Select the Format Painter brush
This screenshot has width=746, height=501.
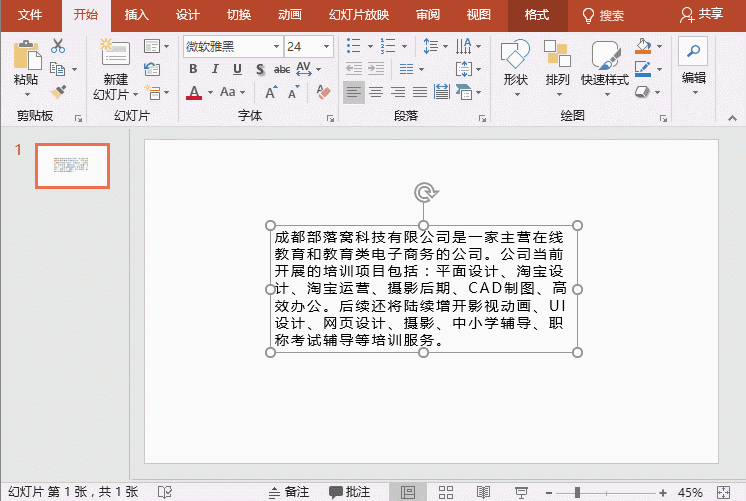(x=58, y=92)
